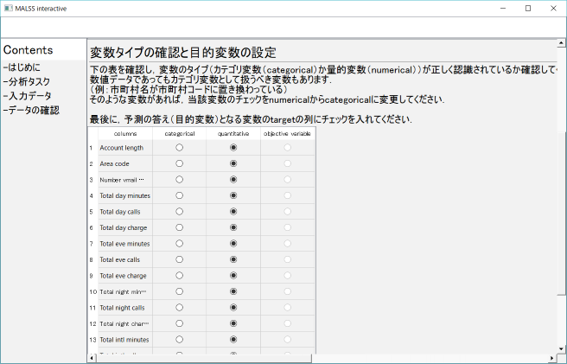Mark Account length as objective variable
Viewport: 567px width, 364px height.
287,147
